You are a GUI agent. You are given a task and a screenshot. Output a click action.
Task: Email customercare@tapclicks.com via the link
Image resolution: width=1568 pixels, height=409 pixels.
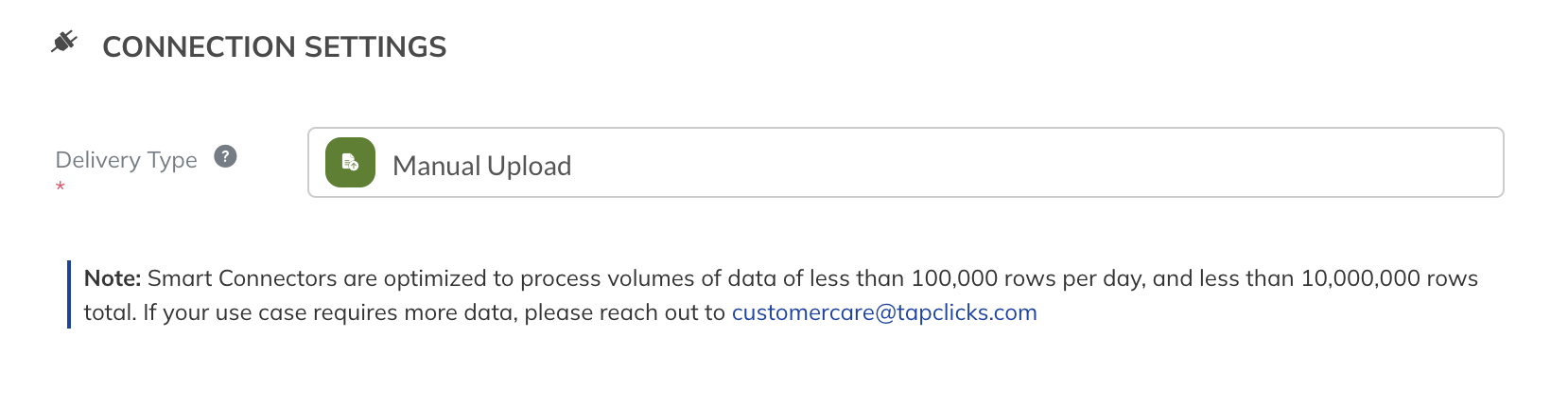[x=884, y=312]
